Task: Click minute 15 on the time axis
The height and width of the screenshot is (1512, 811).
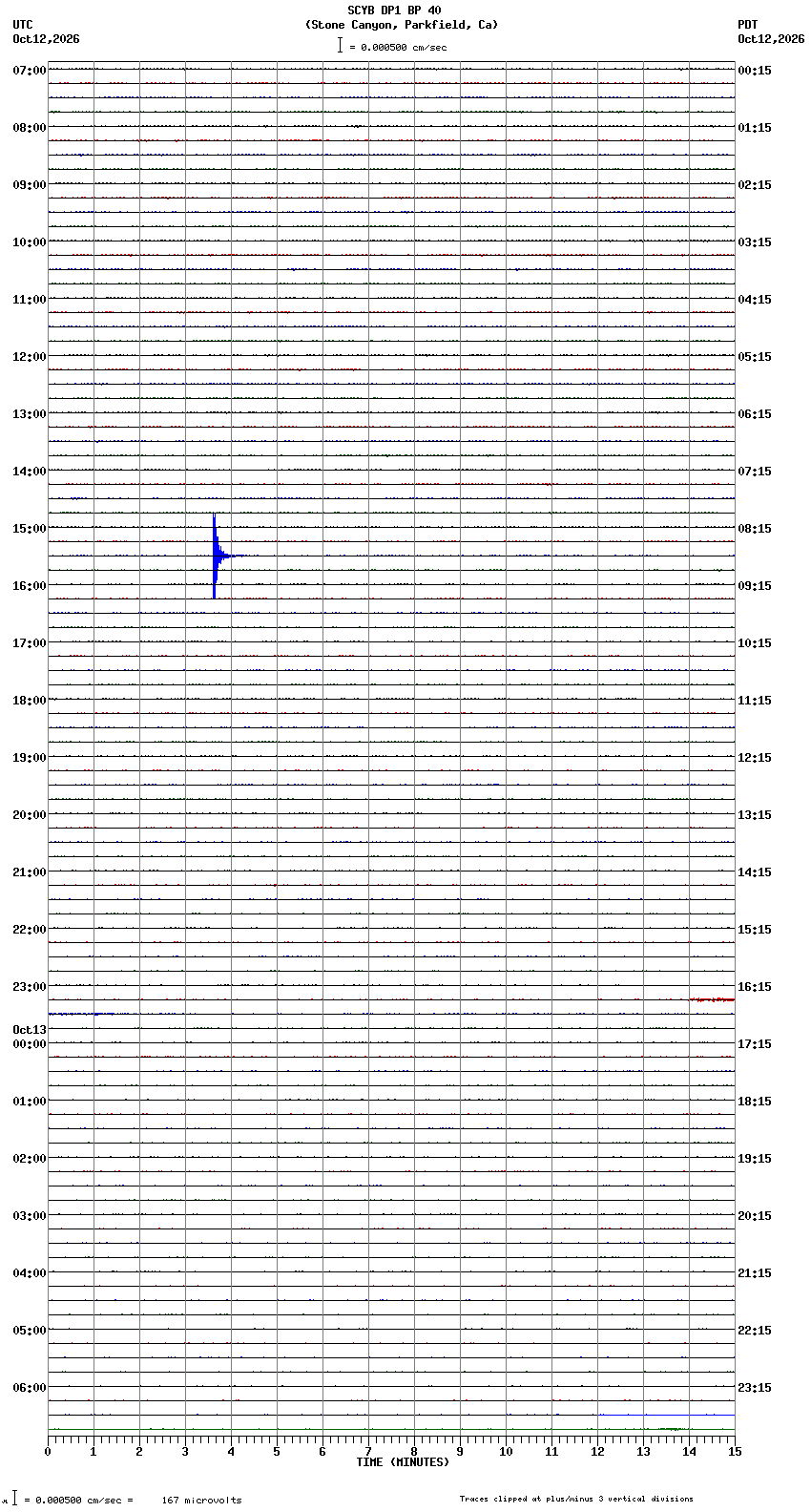Action: (x=735, y=1452)
